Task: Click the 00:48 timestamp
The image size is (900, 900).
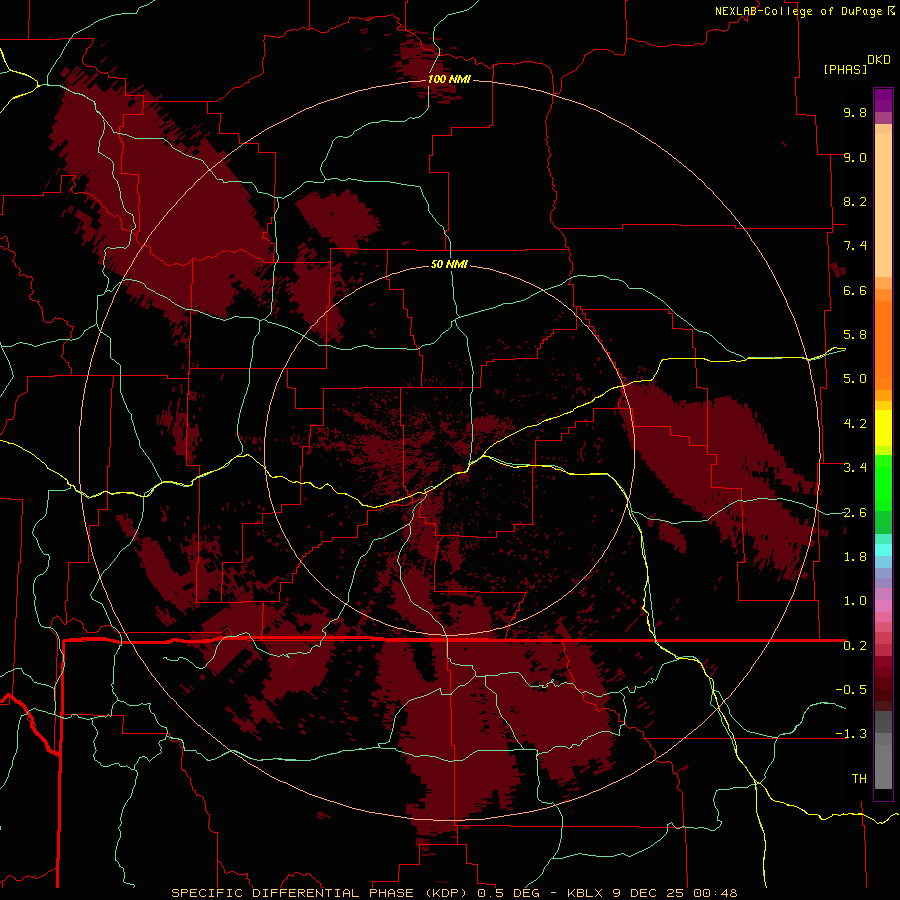Action: 715,893
